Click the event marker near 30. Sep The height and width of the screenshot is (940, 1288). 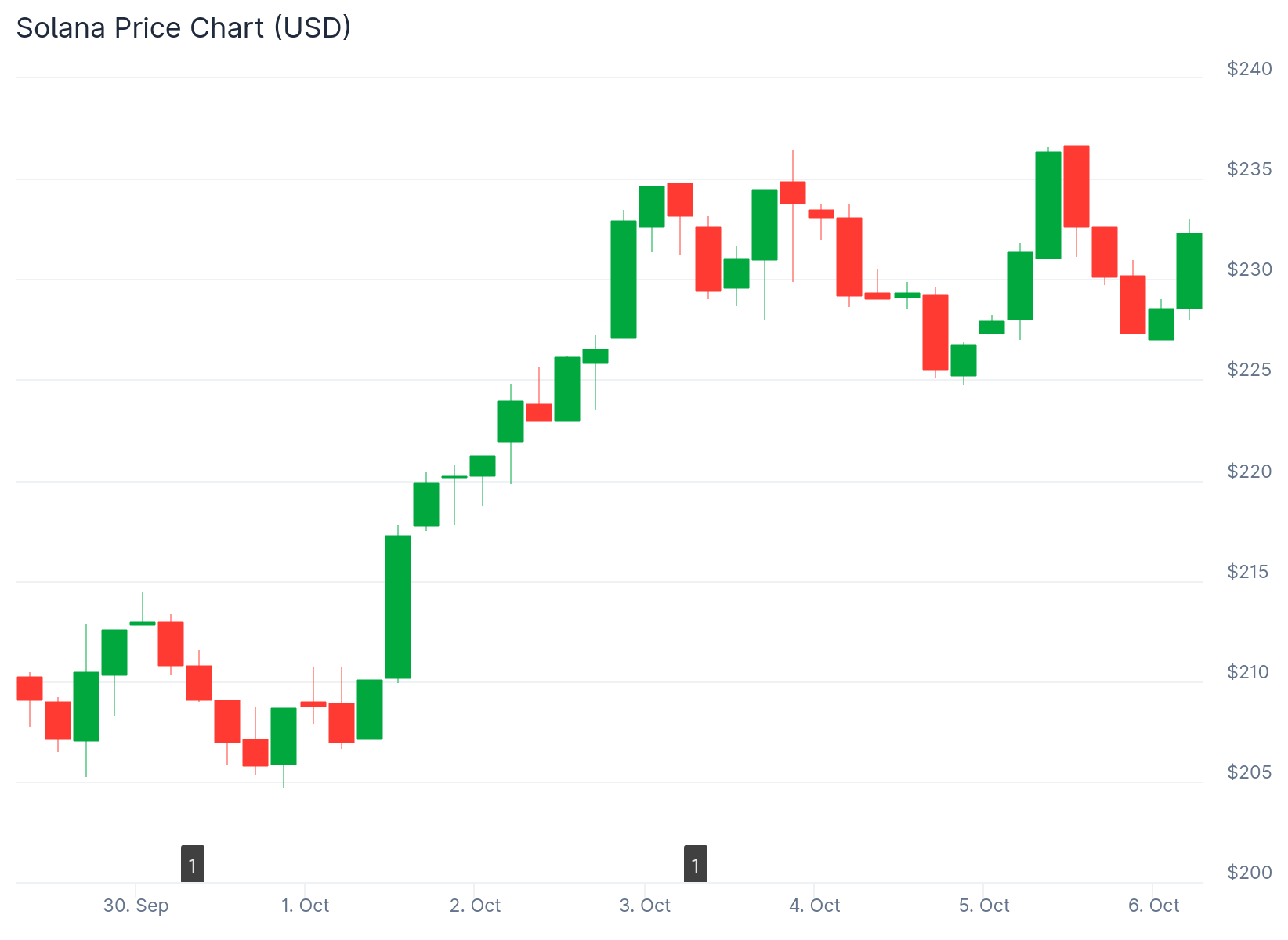coord(193,865)
